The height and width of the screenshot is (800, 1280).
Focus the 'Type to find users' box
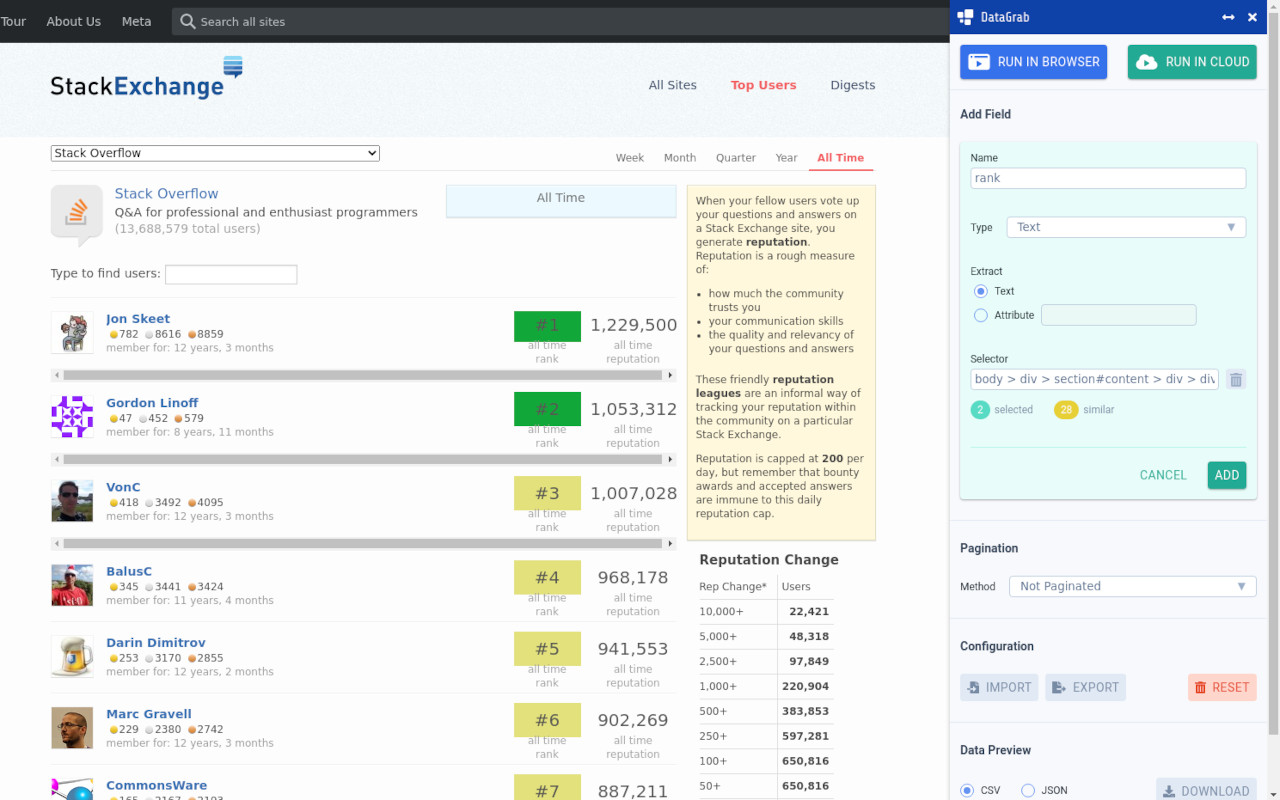pos(231,274)
